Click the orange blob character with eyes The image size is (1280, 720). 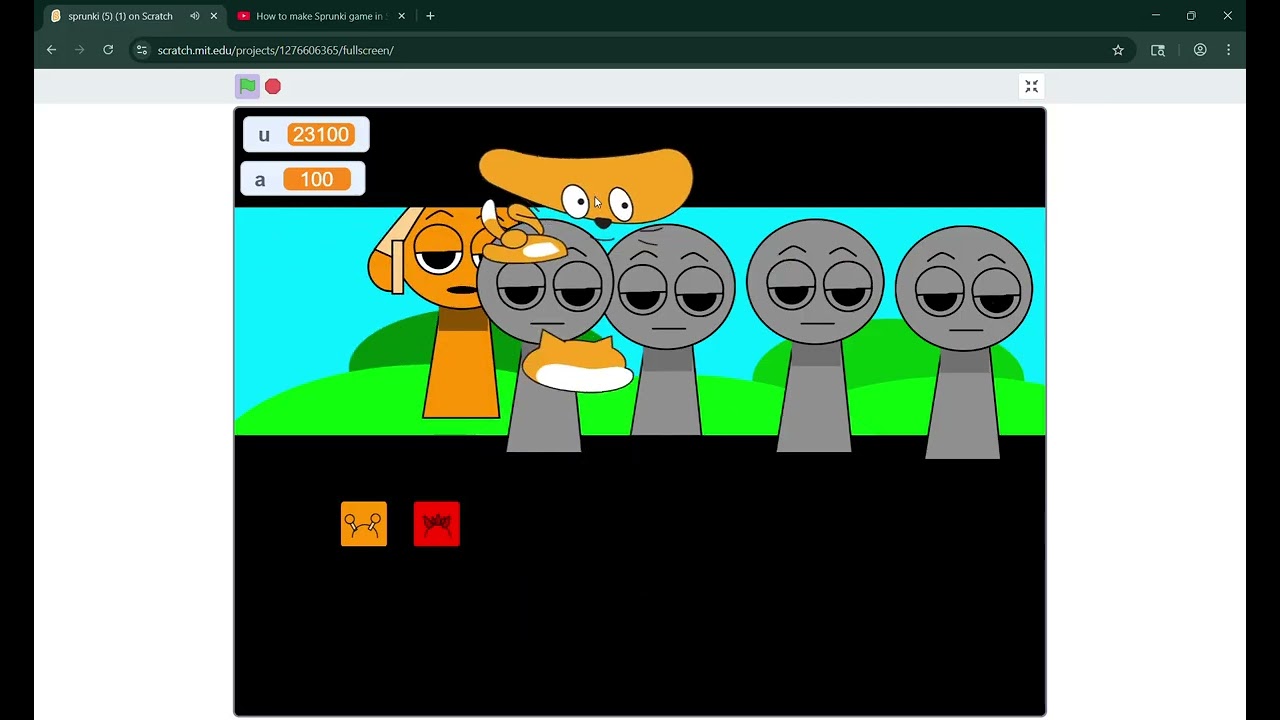click(x=586, y=186)
